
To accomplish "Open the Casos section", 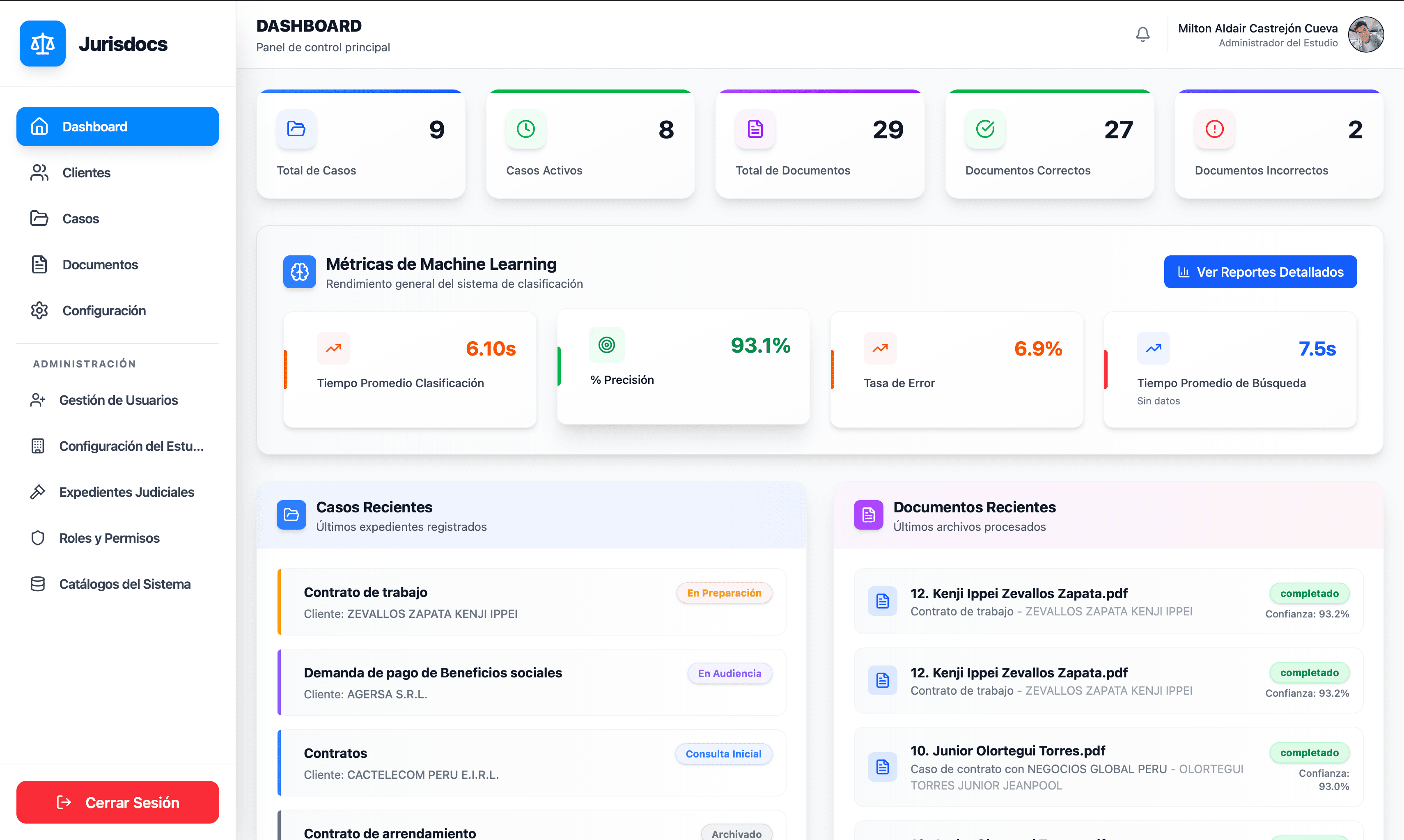I will 118,218.
